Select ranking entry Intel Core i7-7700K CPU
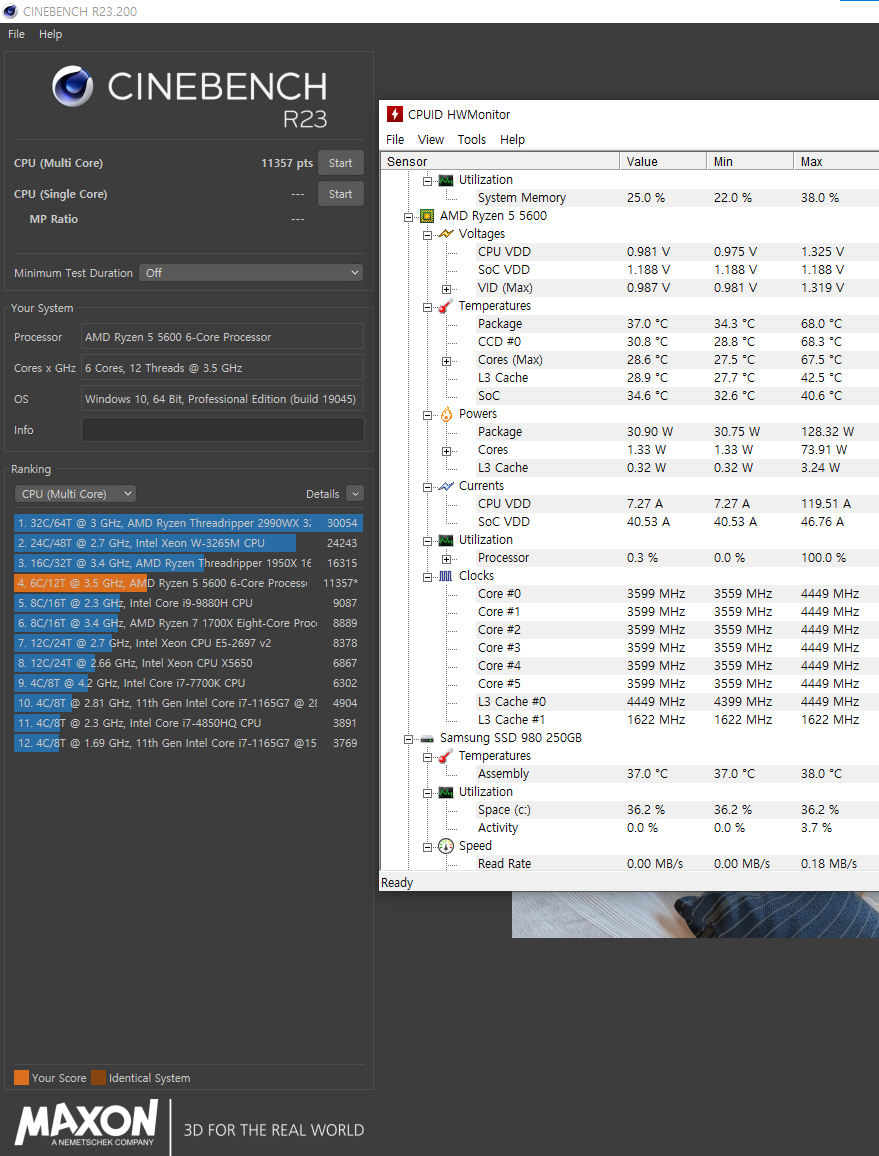Viewport: 879px width, 1156px height. [188, 683]
